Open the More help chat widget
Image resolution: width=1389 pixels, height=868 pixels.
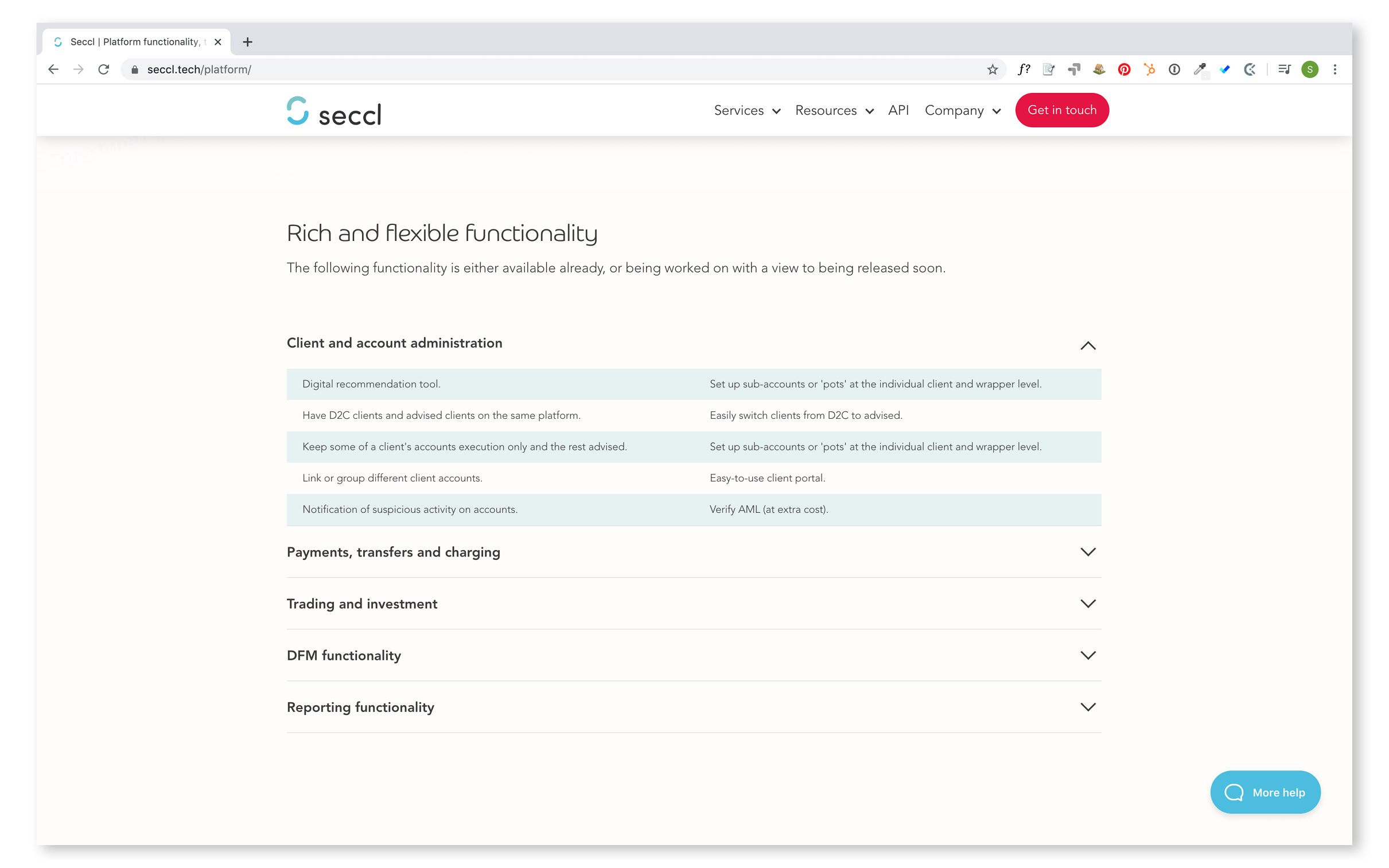click(1265, 792)
